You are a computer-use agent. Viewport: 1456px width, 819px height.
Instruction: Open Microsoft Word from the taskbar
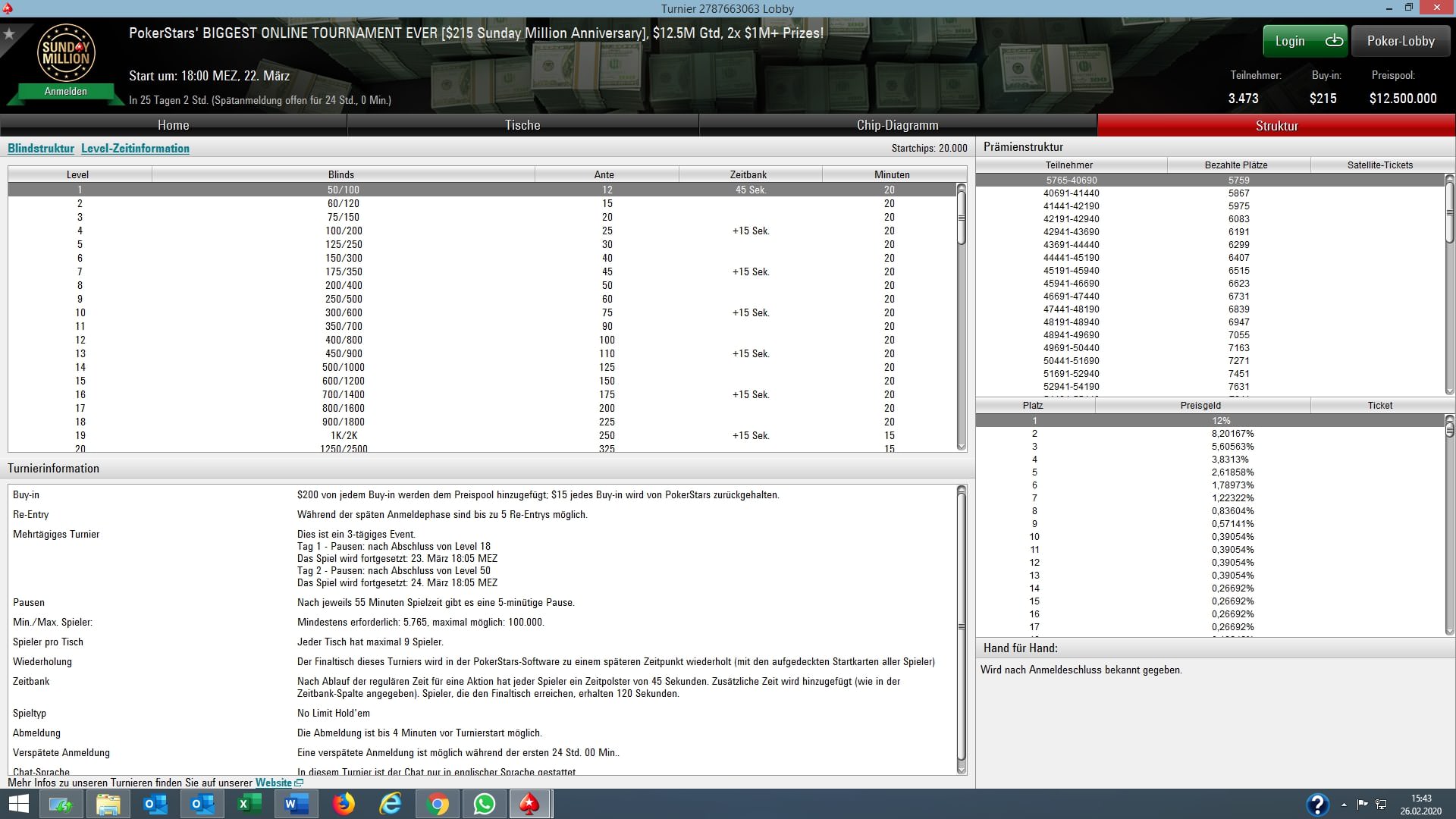(x=296, y=804)
